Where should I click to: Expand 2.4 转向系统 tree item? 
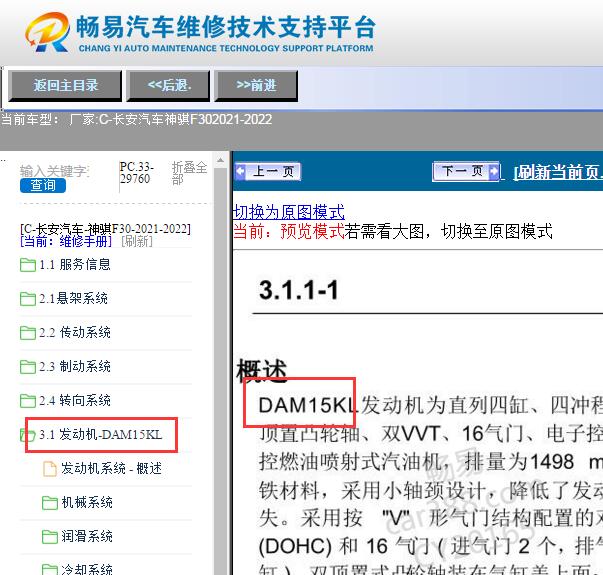click(x=75, y=400)
